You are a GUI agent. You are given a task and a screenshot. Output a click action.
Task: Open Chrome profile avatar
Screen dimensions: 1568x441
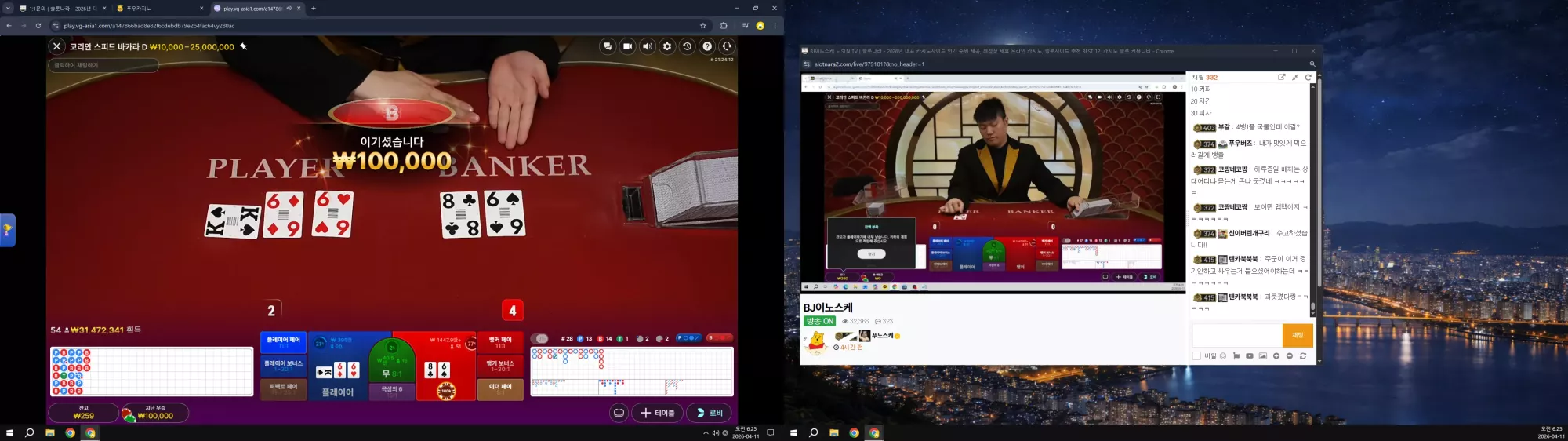[760, 25]
